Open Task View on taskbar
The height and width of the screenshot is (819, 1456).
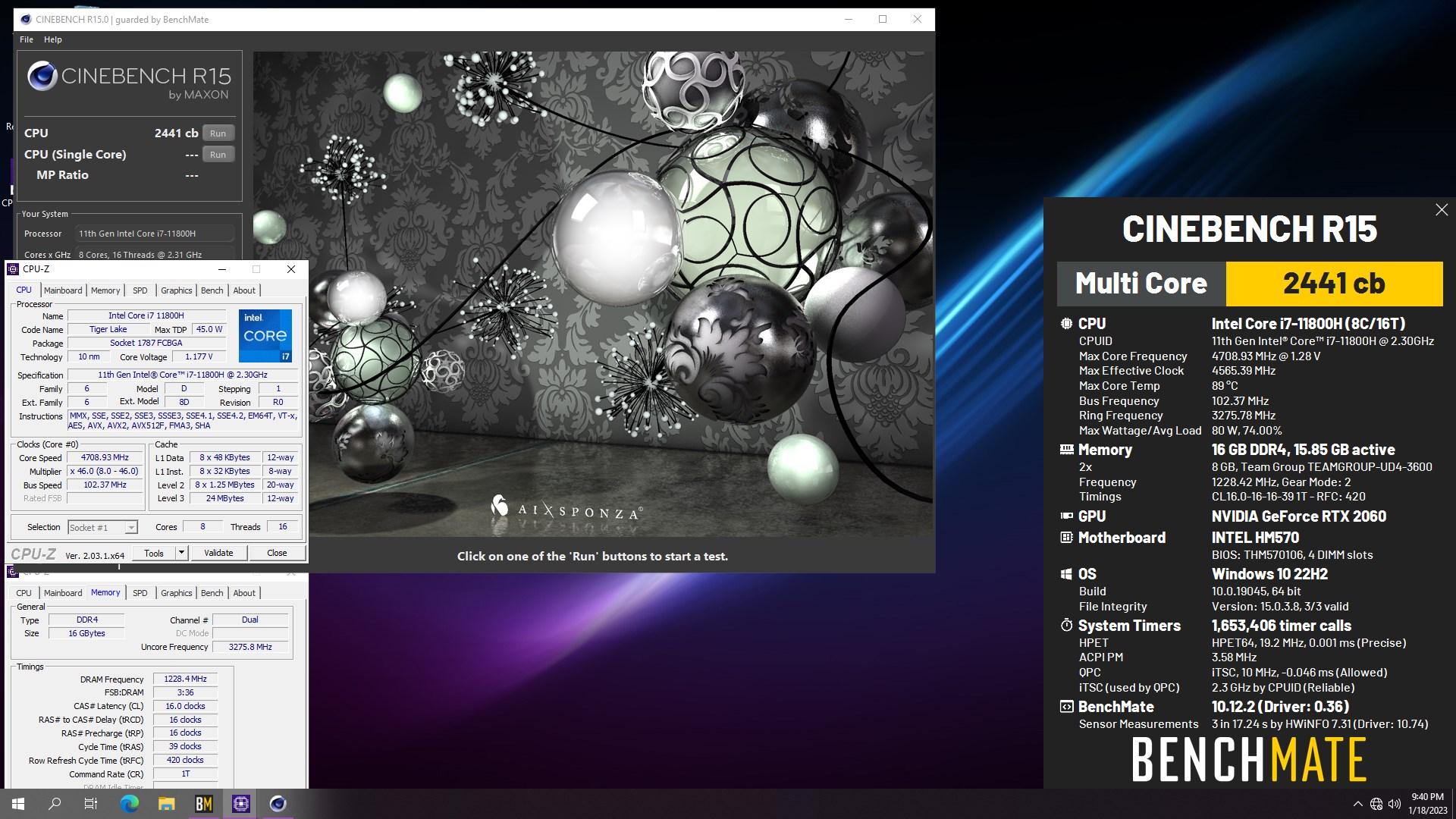pyautogui.click(x=91, y=804)
